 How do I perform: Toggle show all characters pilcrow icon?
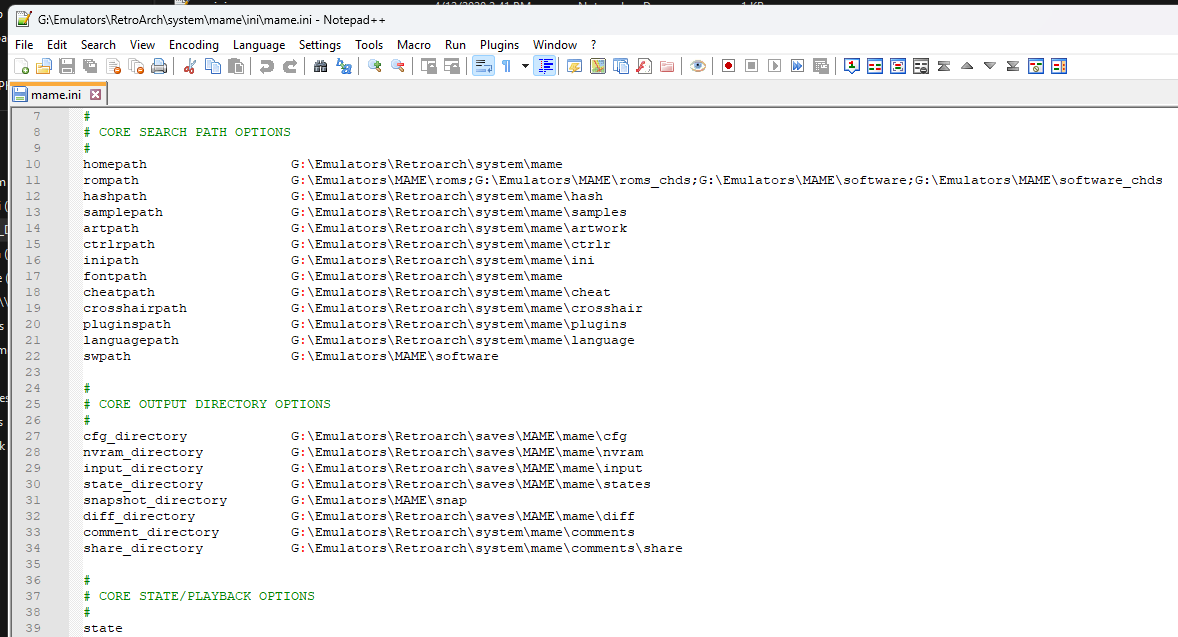tap(506, 67)
